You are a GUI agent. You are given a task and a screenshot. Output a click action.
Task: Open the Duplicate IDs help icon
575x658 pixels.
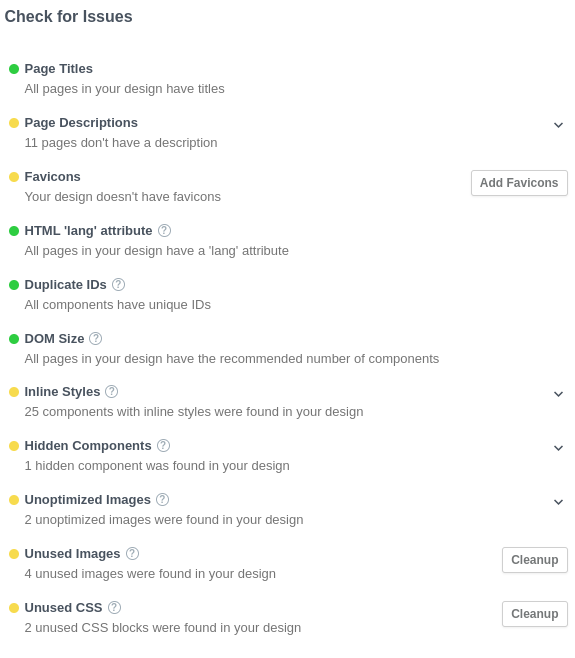(118, 285)
